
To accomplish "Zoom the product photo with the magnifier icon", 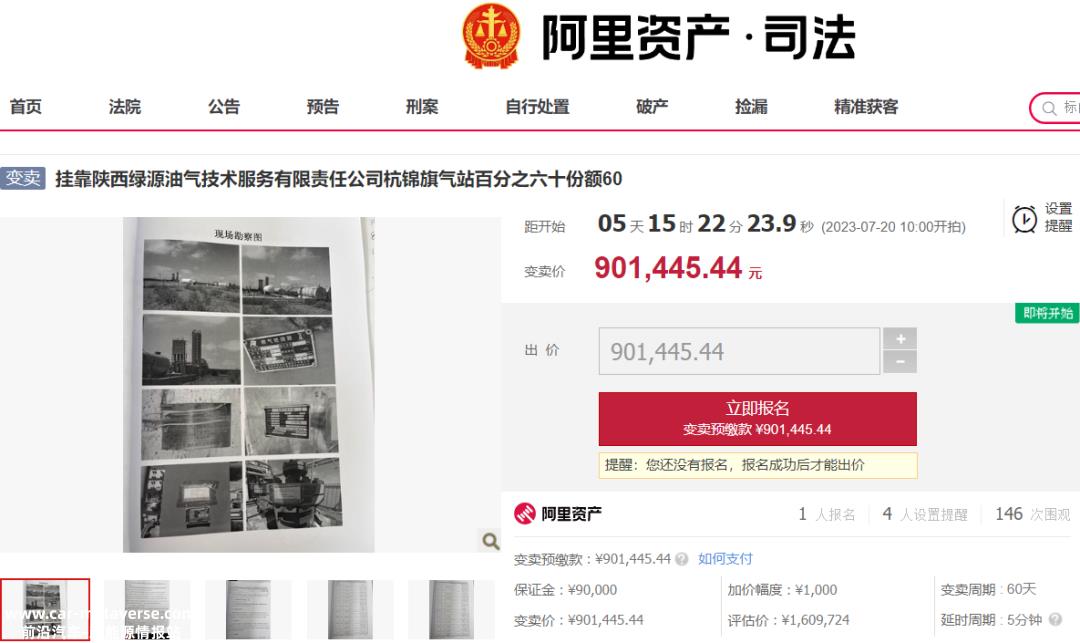I will click(490, 541).
